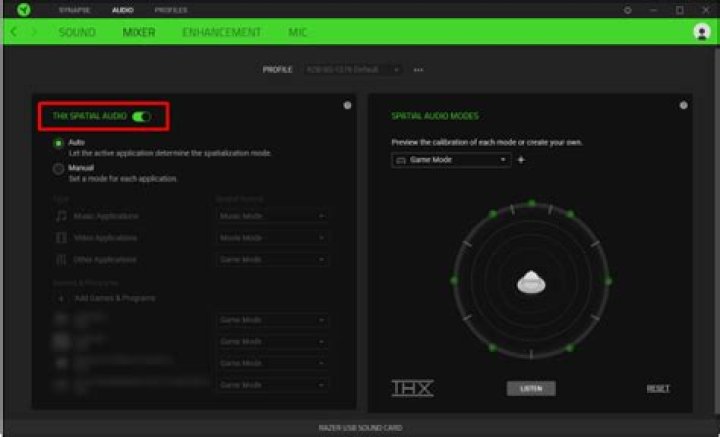
Task: Select the Manual radio button
Action: (59, 170)
